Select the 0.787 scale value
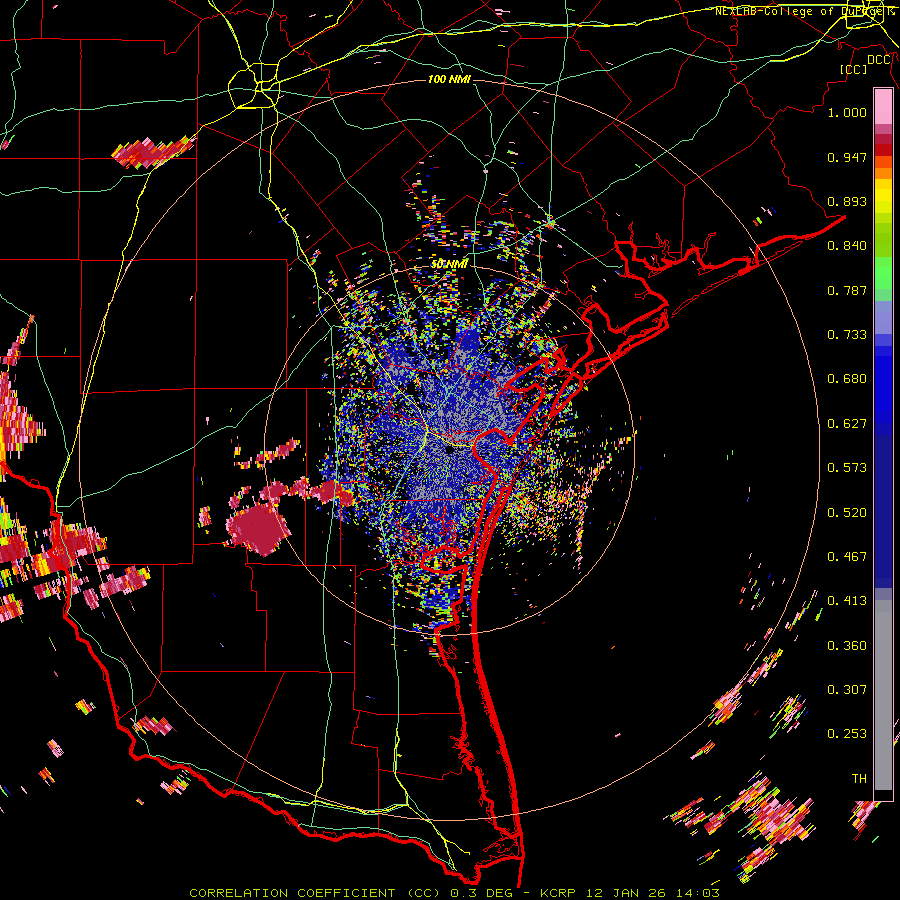The width and height of the screenshot is (900, 900). [847, 290]
